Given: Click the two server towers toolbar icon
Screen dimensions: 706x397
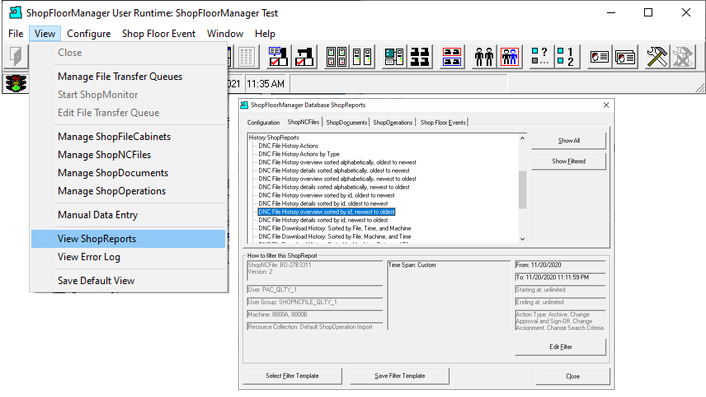Looking at the screenshot, I should coord(362,57).
